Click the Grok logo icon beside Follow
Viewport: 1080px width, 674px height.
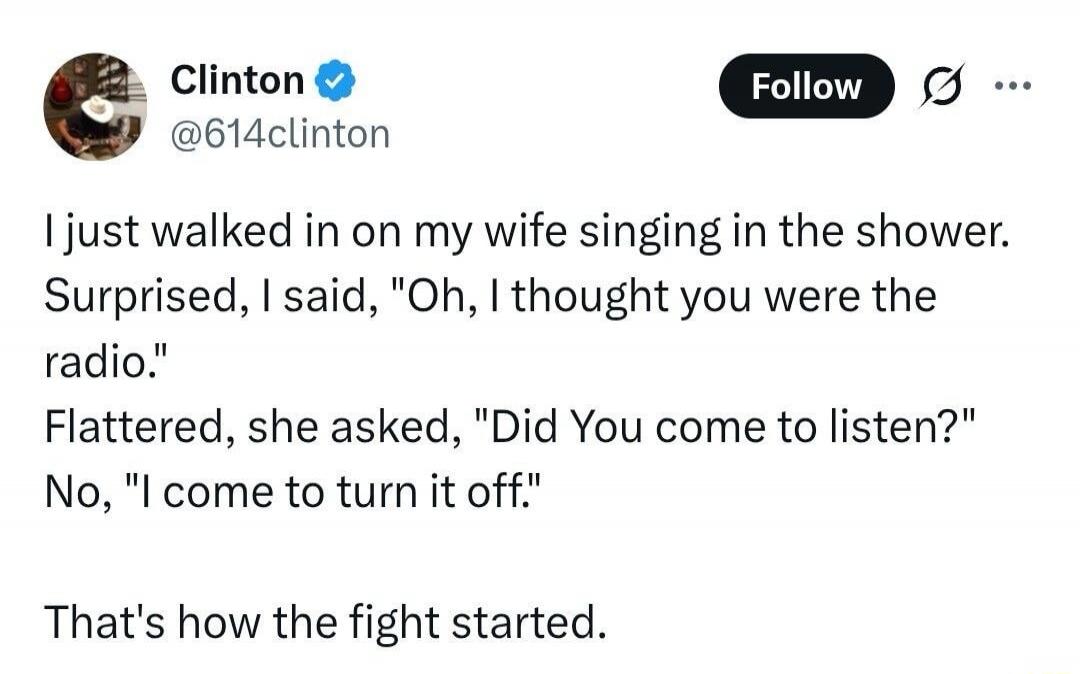coord(944,87)
